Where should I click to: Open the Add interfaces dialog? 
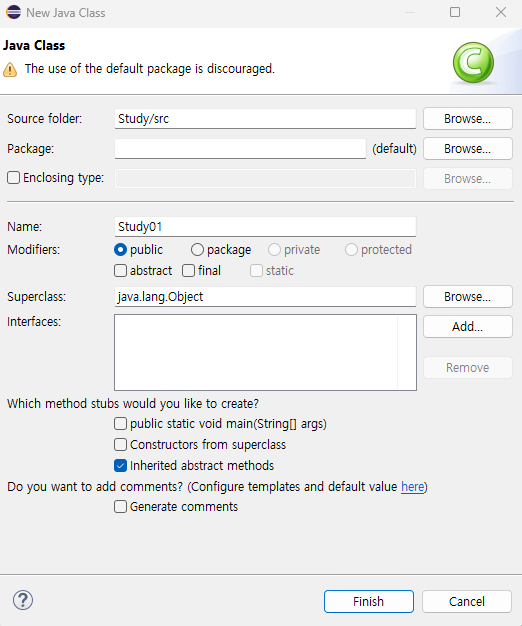click(468, 327)
